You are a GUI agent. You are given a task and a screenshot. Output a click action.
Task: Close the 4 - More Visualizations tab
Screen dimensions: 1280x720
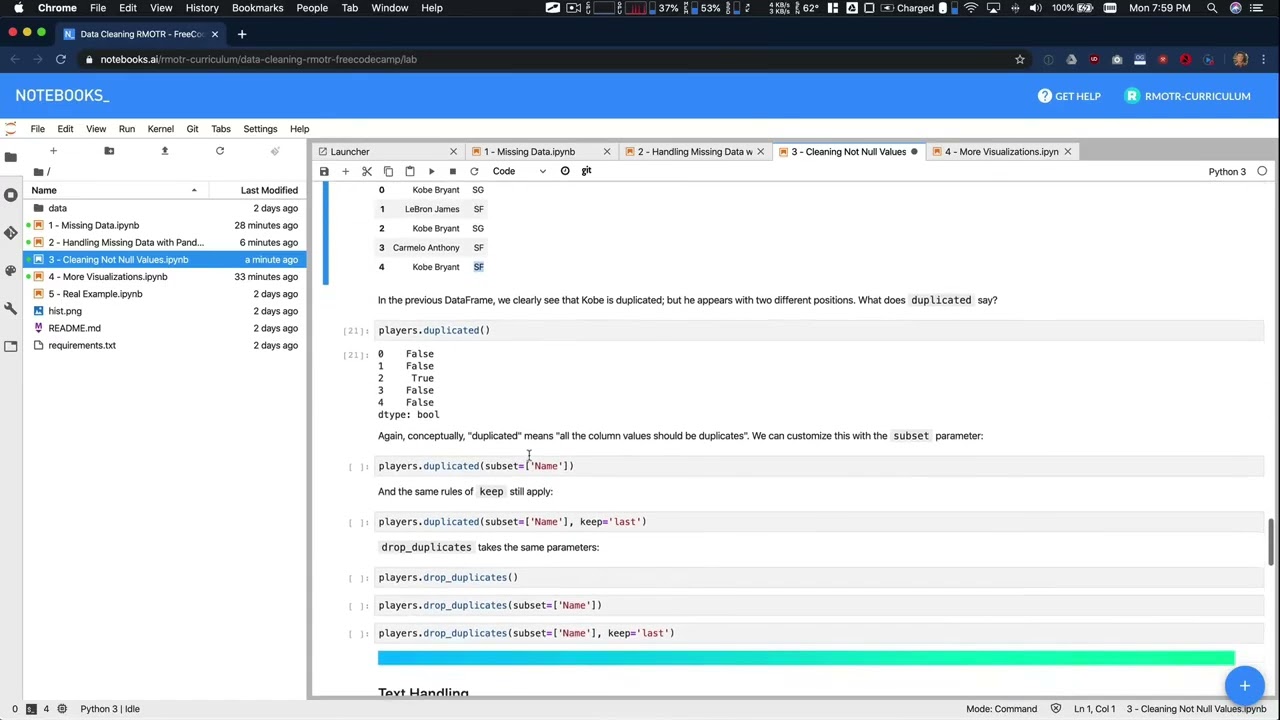click(1067, 152)
